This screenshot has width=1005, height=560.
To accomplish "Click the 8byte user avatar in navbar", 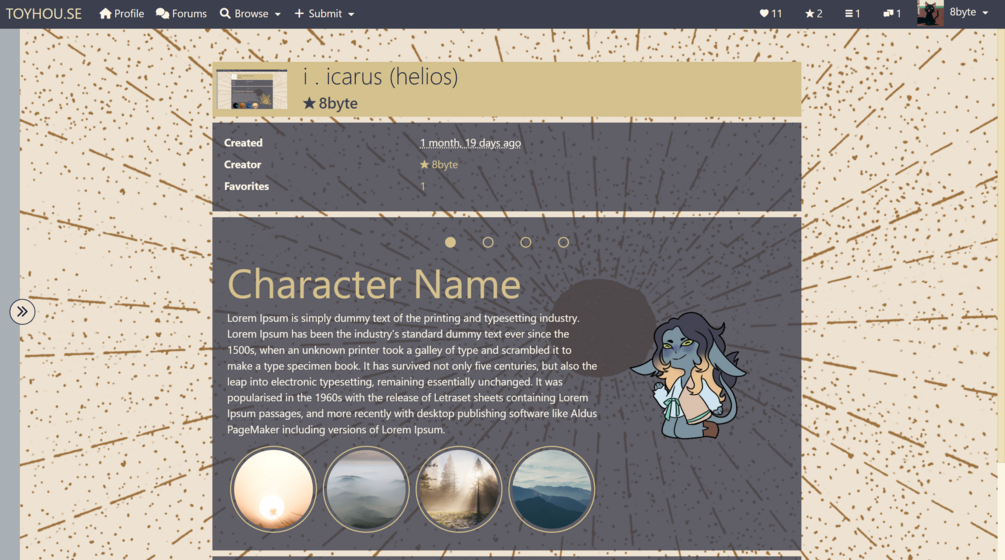I will (930, 13).
